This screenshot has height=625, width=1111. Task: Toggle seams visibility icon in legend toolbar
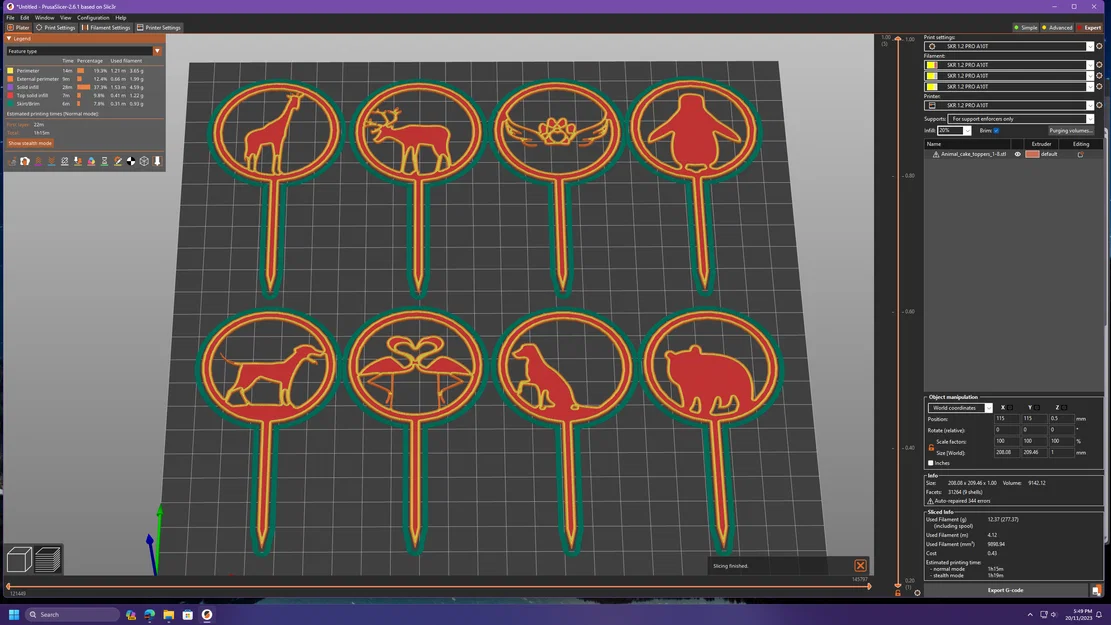pyautogui.click(x=64, y=162)
